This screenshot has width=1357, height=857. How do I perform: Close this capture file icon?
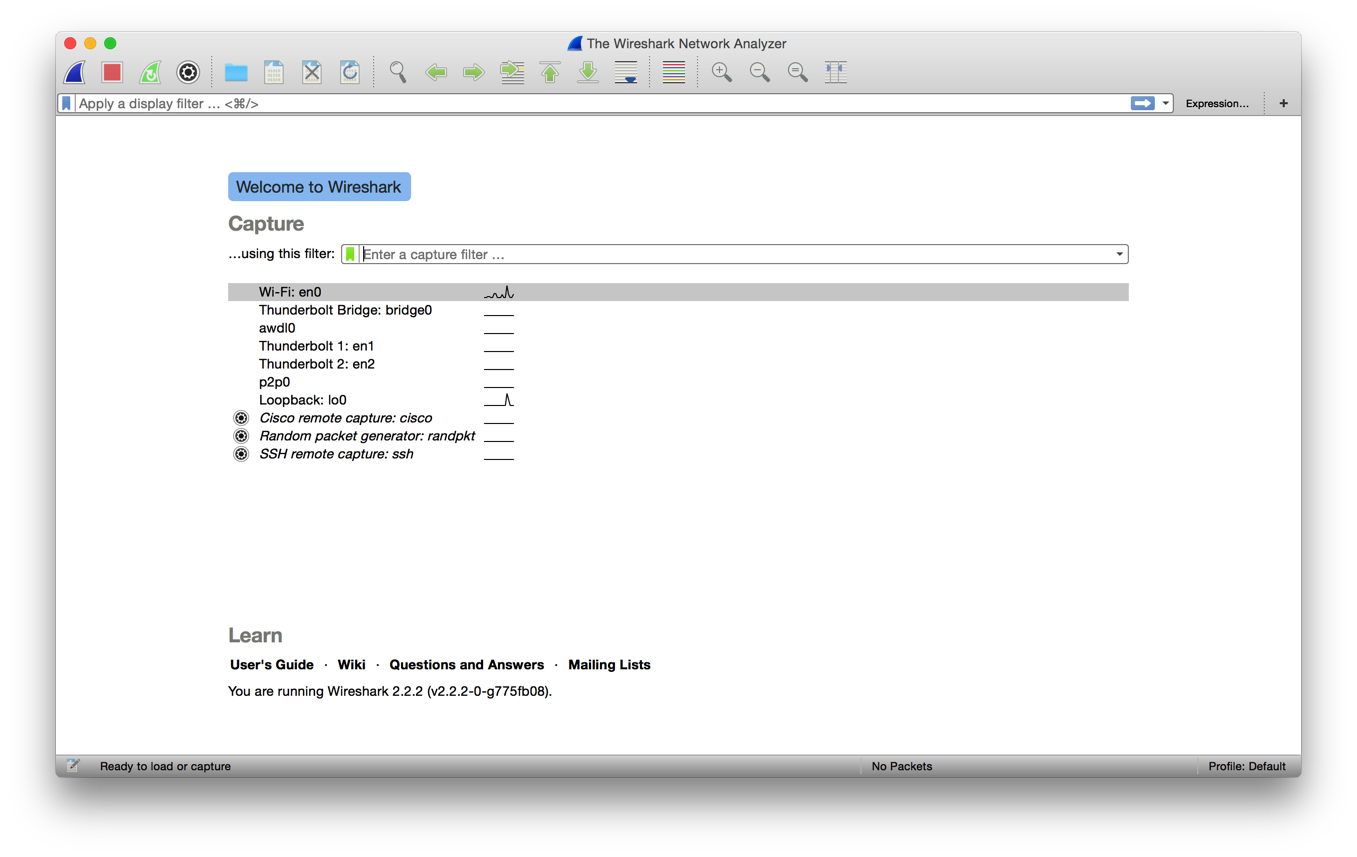click(x=312, y=72)
